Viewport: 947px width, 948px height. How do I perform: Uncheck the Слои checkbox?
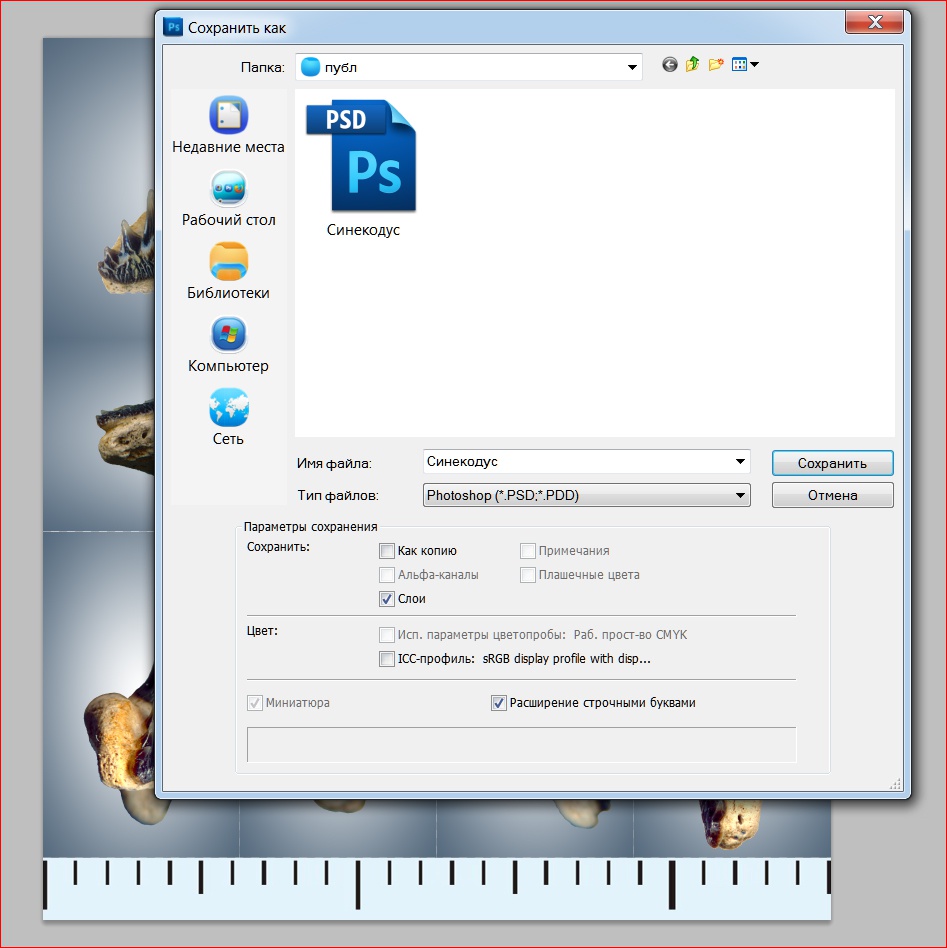click(387, 599)
